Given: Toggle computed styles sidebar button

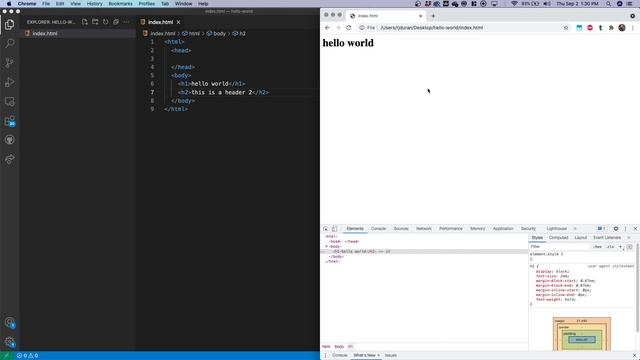Looking at the screenshot, I should click(629, 247).
